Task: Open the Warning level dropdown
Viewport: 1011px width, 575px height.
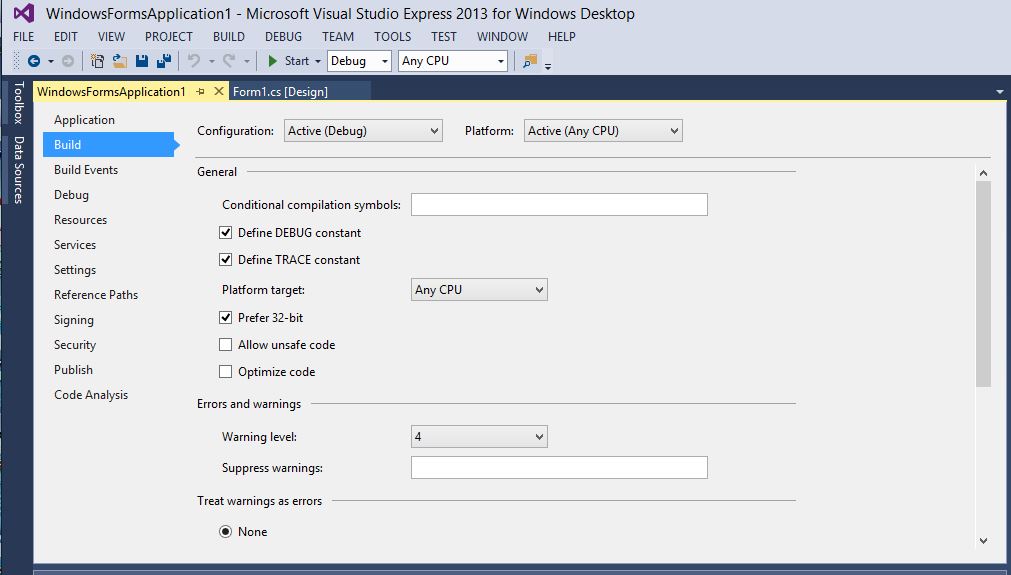Action: point(479,437)
